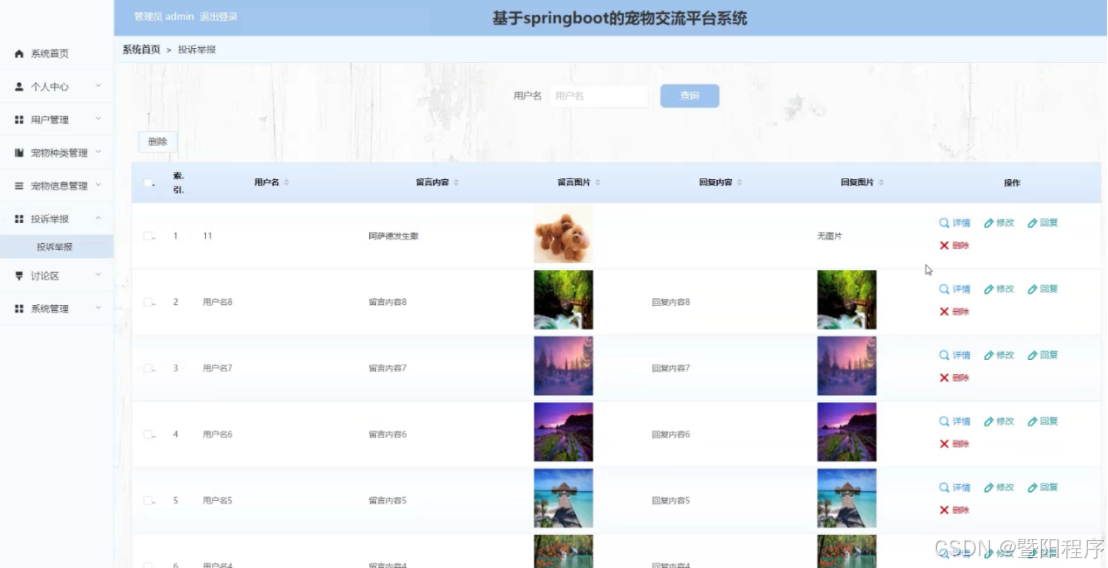
Task: Click 系统首页 in the breadcrumb
Action: [x=141, y=49]
